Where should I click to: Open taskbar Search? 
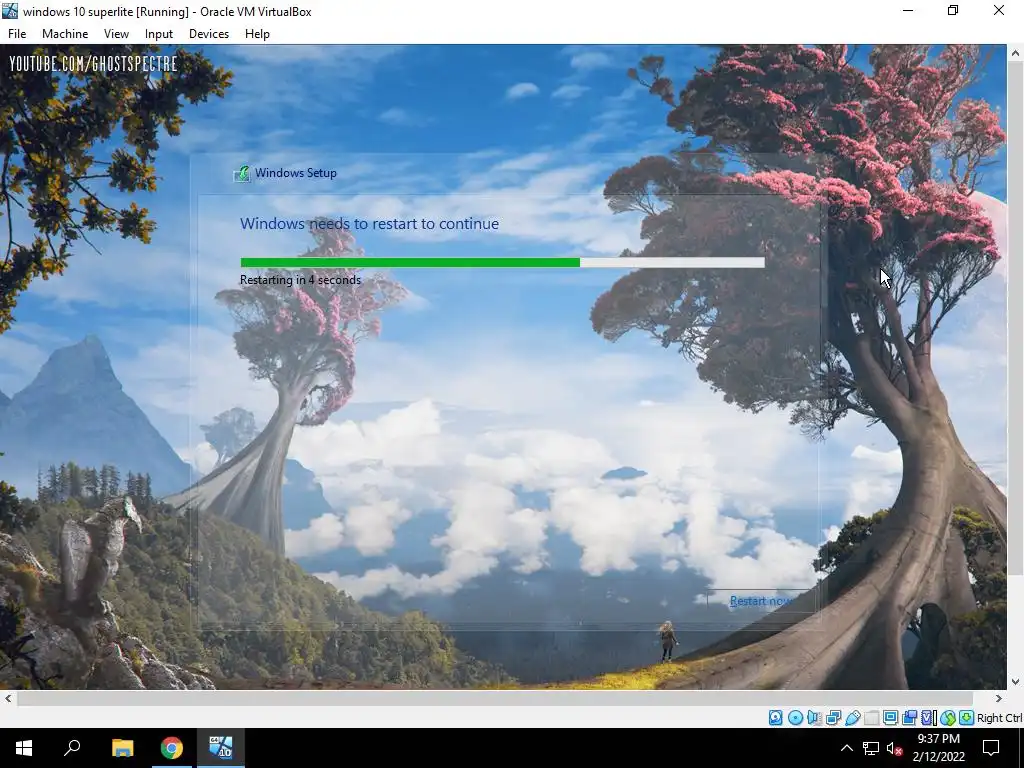(72, 748)
